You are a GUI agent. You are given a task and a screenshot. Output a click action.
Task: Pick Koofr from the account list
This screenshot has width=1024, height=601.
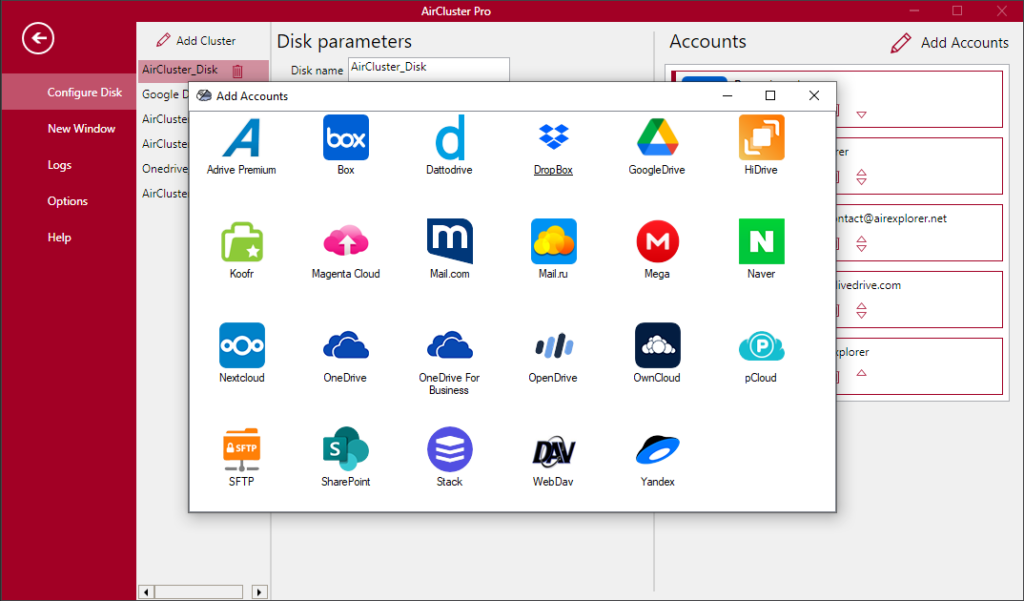pyautogui.click(x=242, y=249)
